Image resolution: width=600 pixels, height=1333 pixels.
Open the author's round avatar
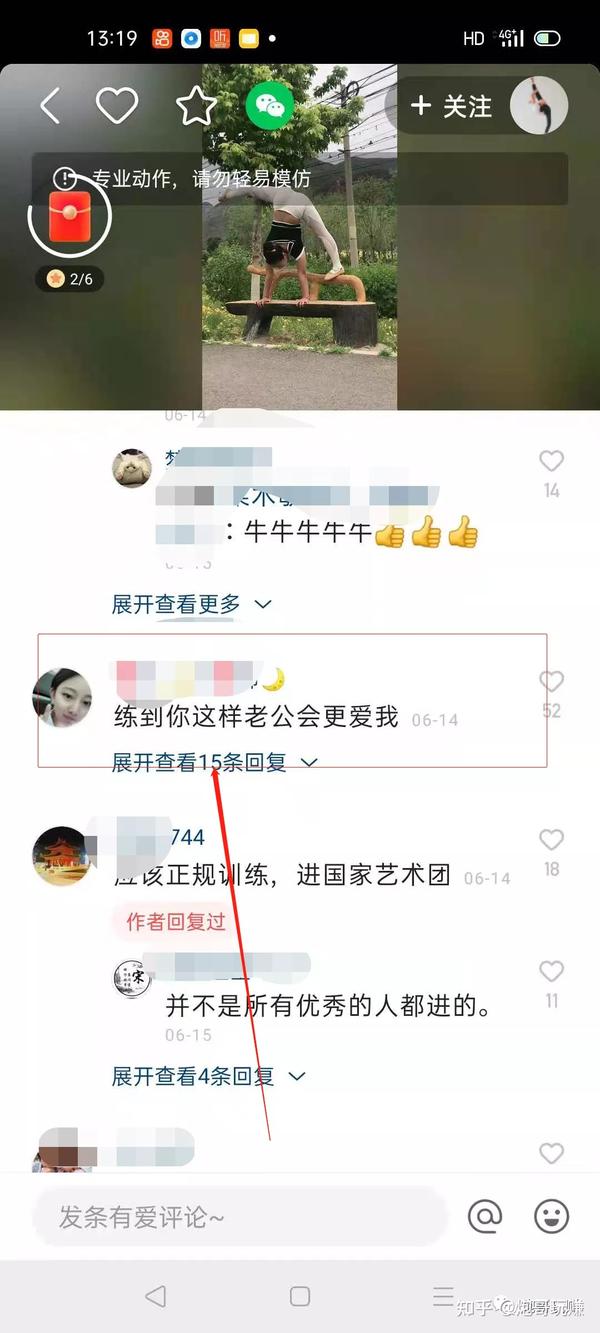click(539, 105)
